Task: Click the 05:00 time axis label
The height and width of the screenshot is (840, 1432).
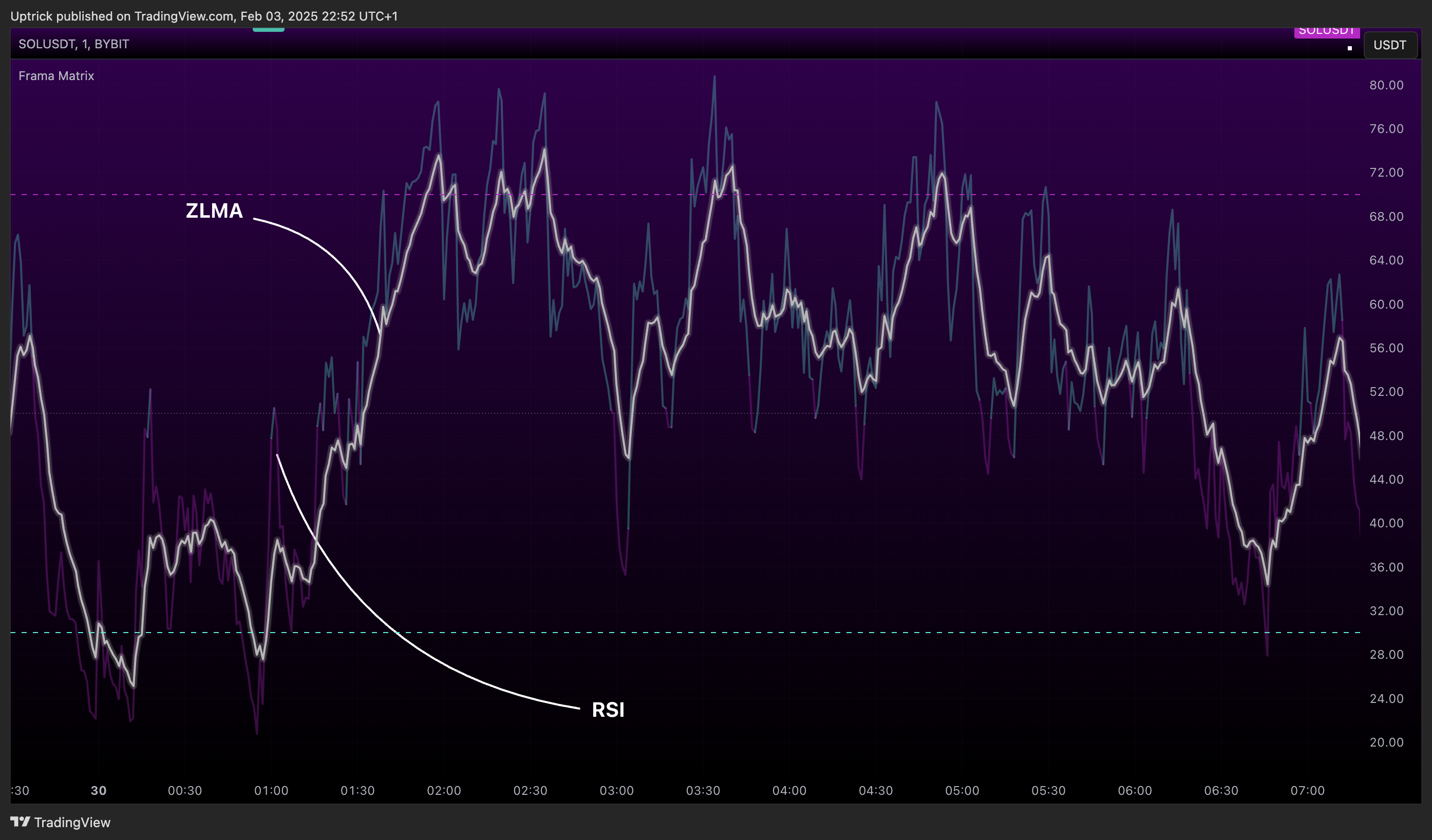Action: pyautogui.click(x=962, y=791)
